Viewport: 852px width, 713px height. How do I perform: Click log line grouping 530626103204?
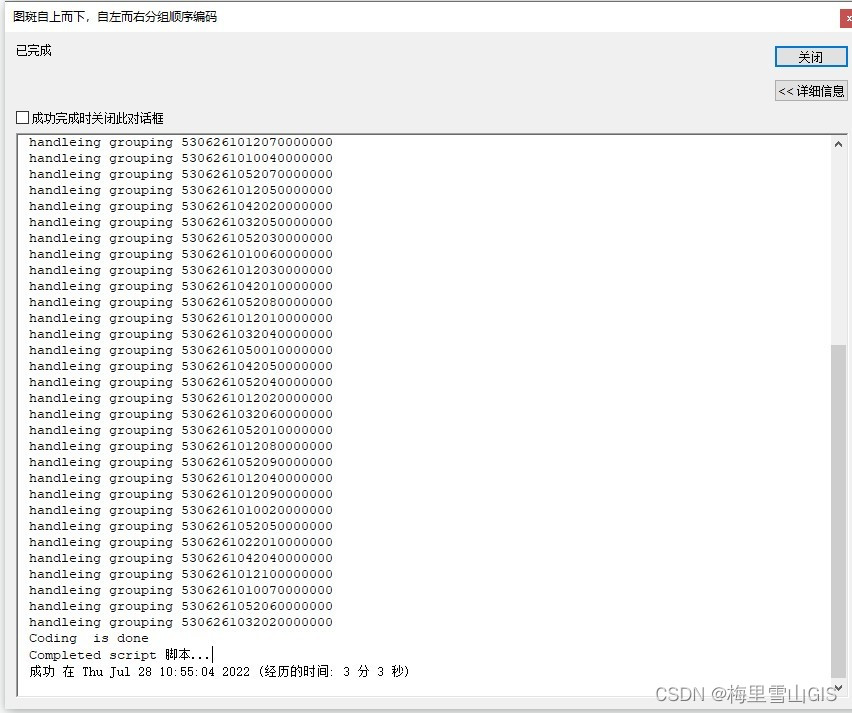[180, 334]
